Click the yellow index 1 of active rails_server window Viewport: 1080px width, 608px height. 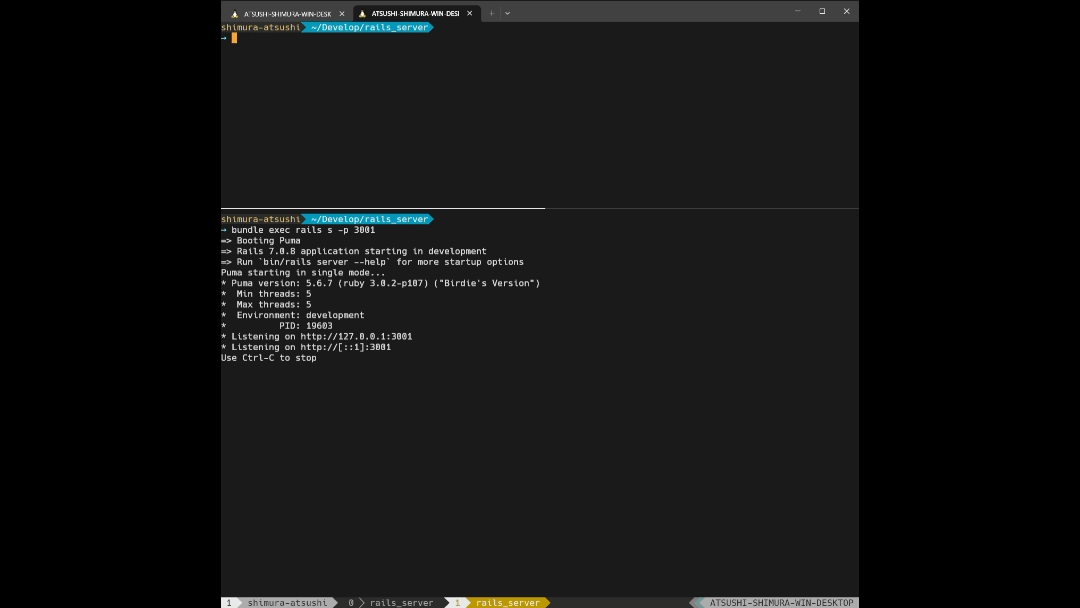tap(457, 602)
